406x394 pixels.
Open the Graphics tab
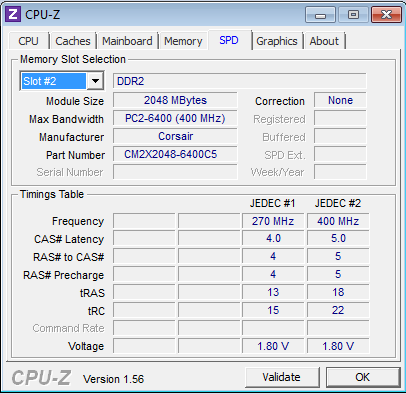click(277, 41)
